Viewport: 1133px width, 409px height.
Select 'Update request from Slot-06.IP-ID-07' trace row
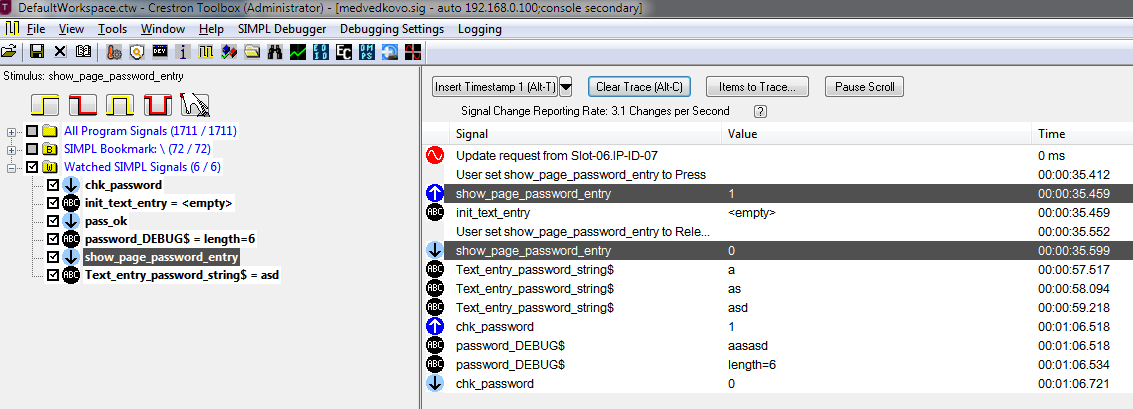(x=777, y=155)
